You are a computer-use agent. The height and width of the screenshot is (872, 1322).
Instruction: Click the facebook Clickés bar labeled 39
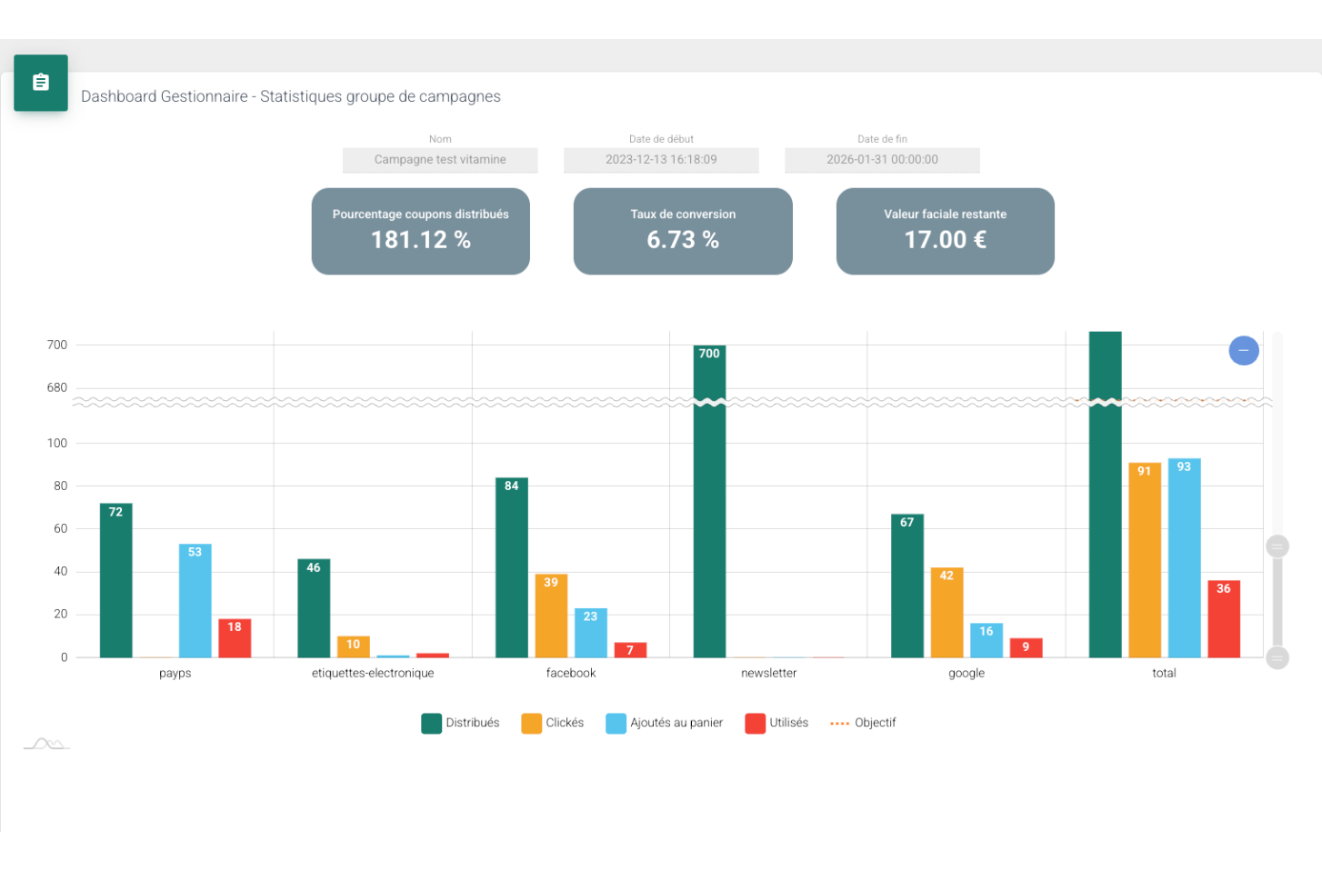(x=551, y=615)
